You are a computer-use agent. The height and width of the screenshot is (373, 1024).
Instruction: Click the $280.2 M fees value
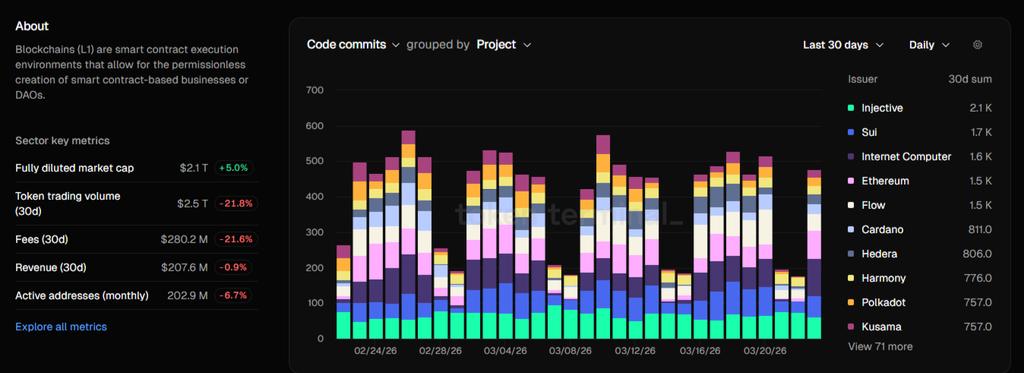[x=184, y=240]
